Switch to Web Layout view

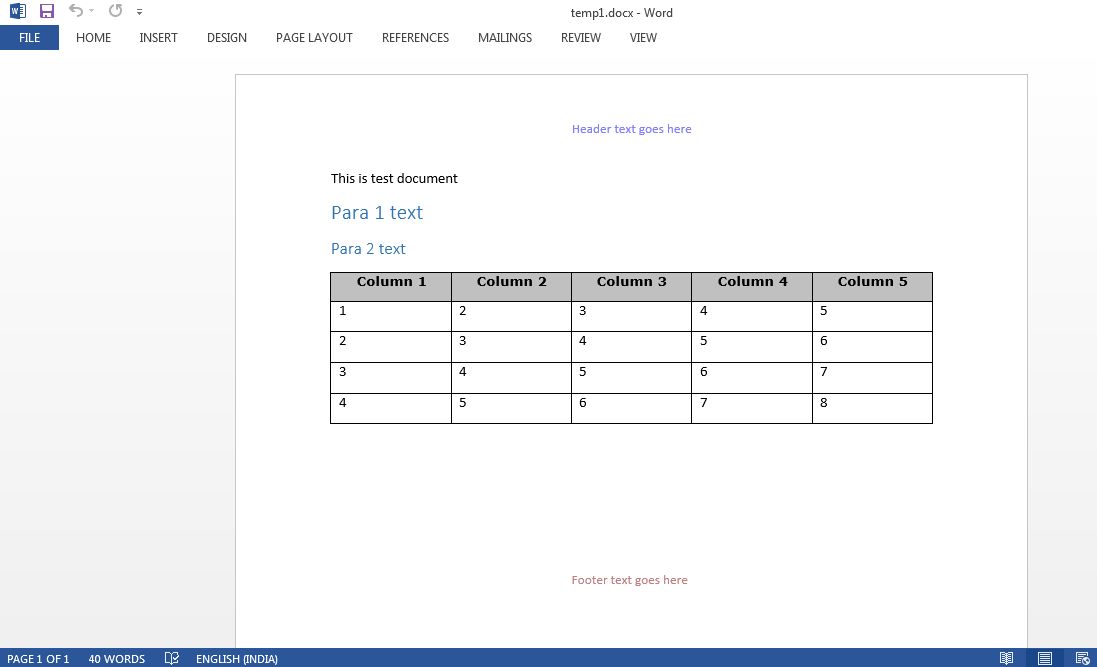pos(1082,658)
